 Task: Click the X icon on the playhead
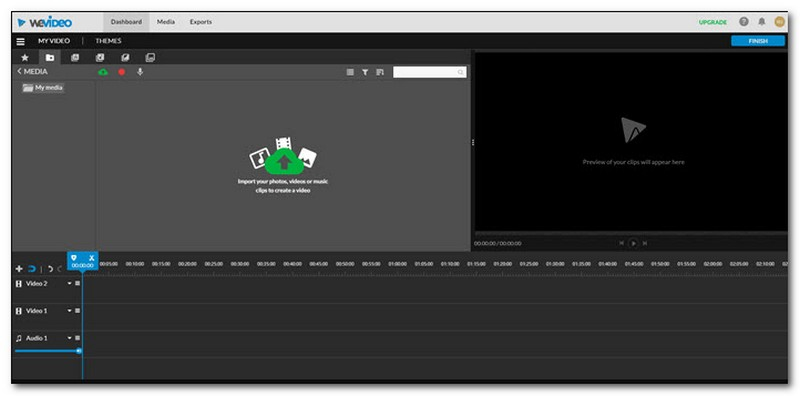coord(92,258)
